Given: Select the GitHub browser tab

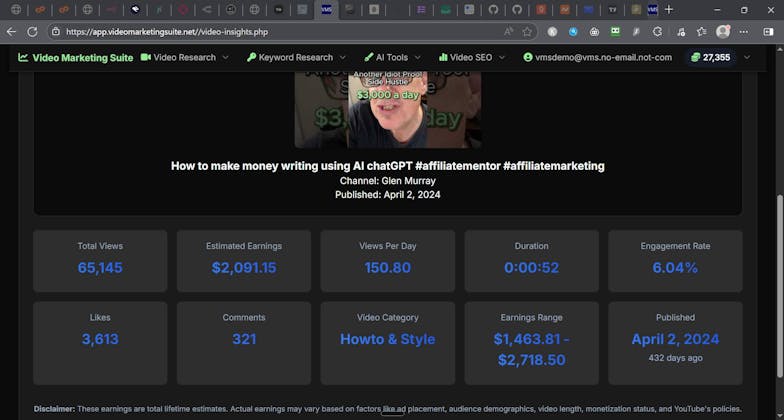Looking at the screenshot, I should [494, 9].
